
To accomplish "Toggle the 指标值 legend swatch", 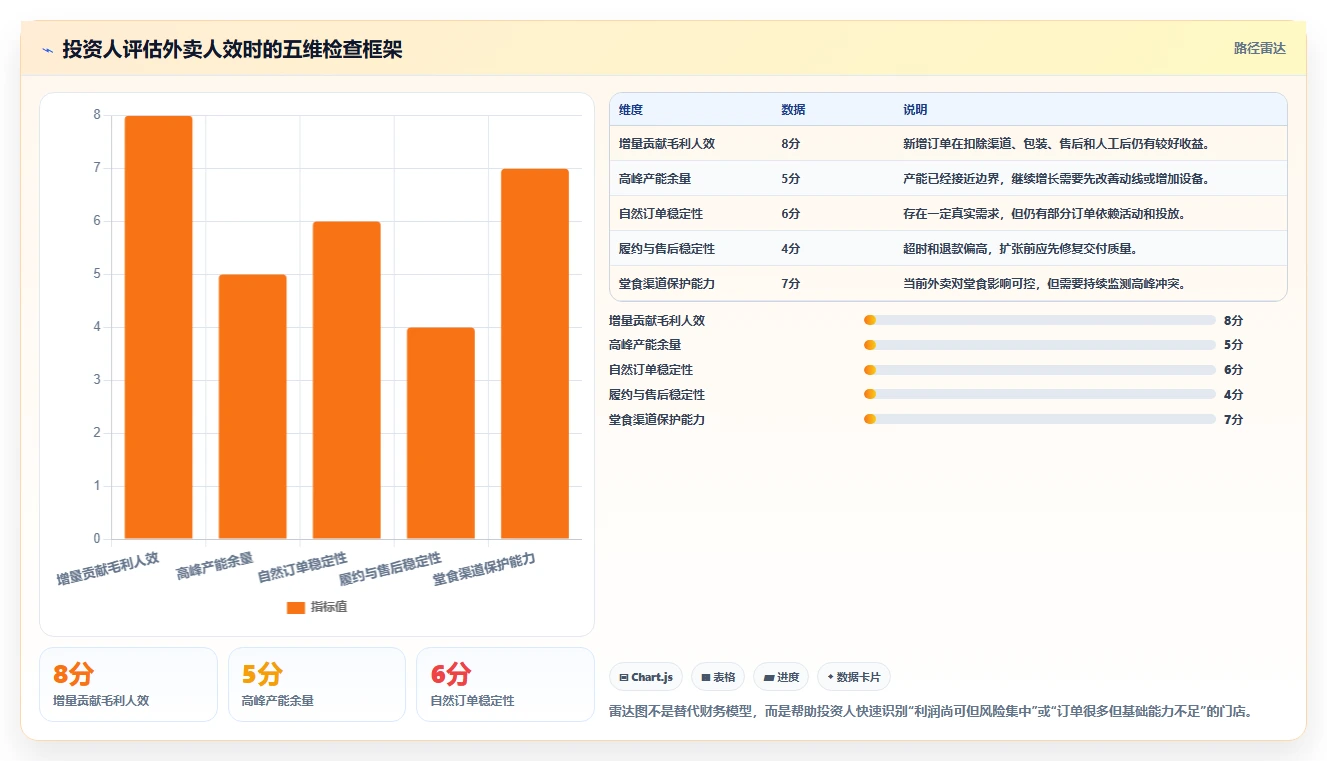I will 295,607.
